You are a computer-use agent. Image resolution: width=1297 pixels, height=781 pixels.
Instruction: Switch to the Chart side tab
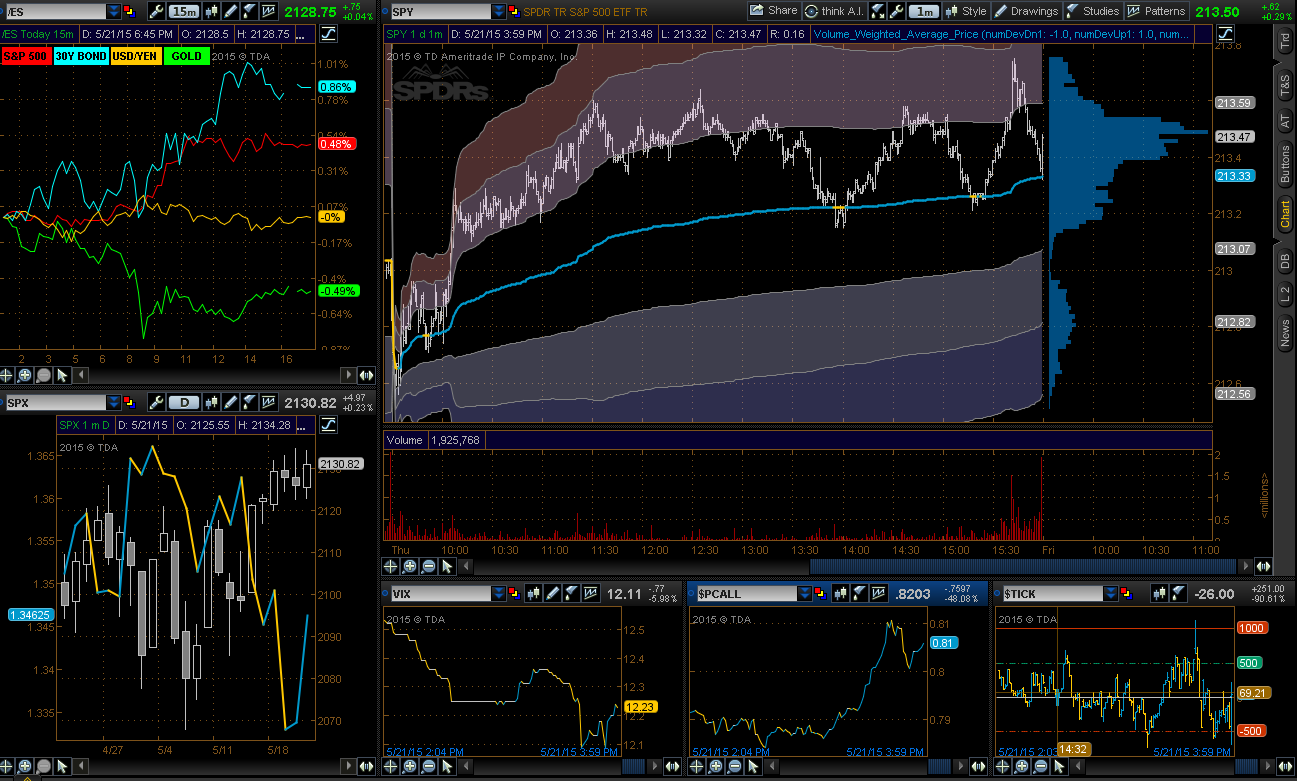[1284, 215]
